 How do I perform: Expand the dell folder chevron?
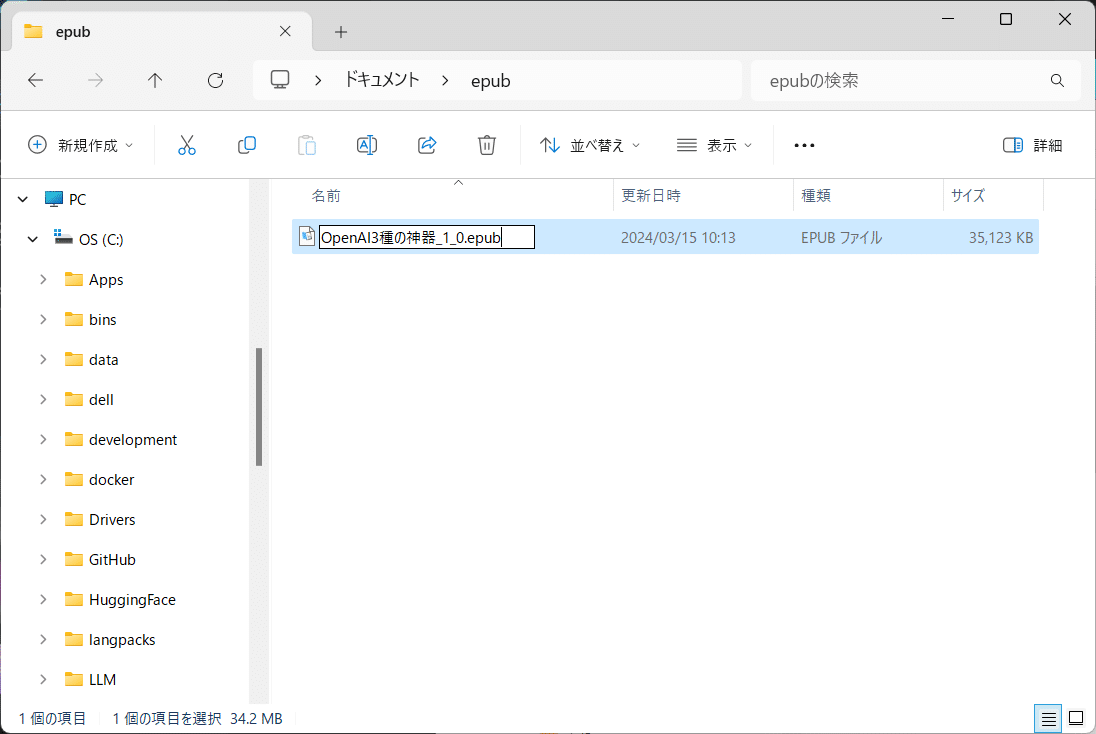coord(43,399)
